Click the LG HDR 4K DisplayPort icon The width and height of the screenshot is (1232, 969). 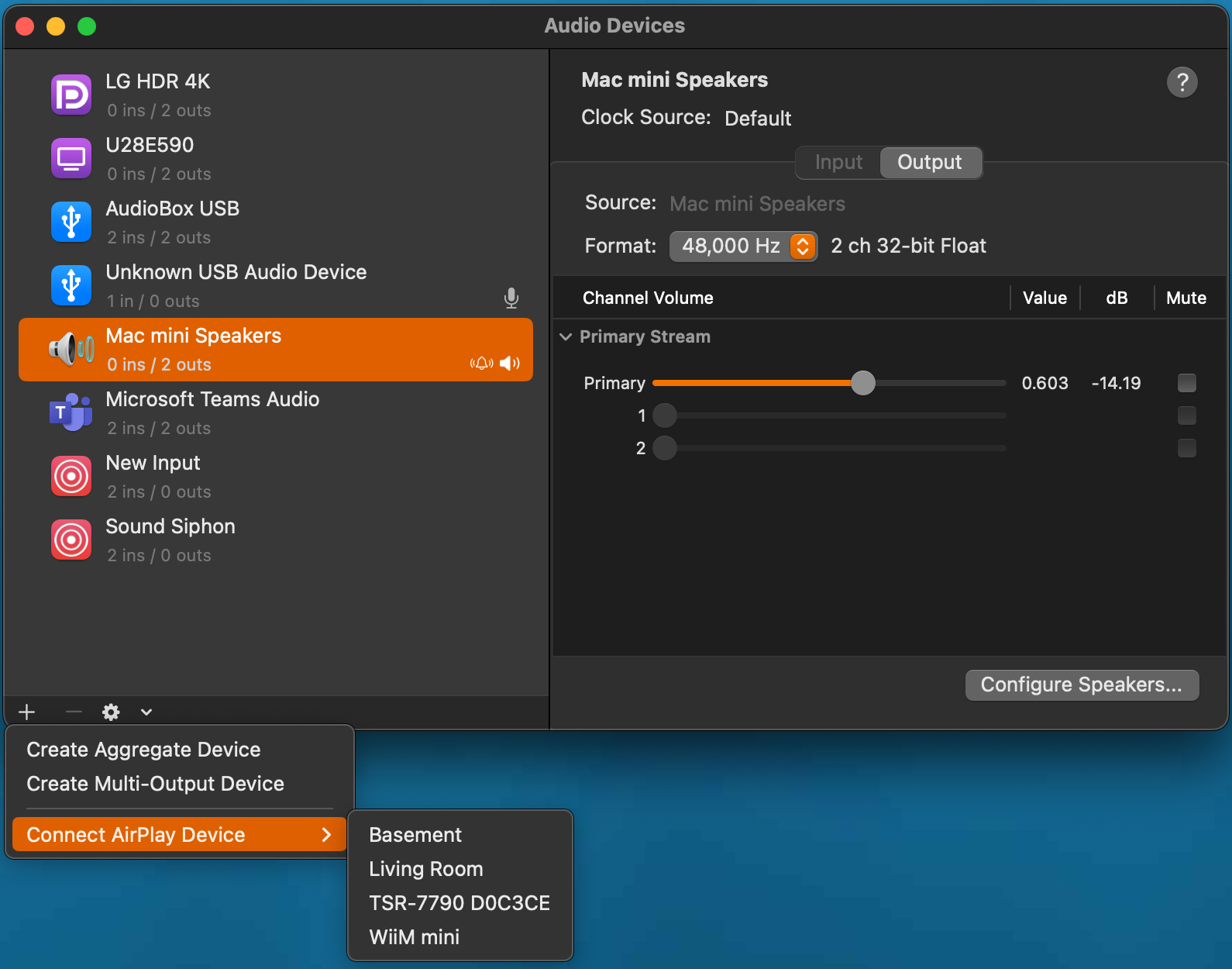click(x=71, y=95)
